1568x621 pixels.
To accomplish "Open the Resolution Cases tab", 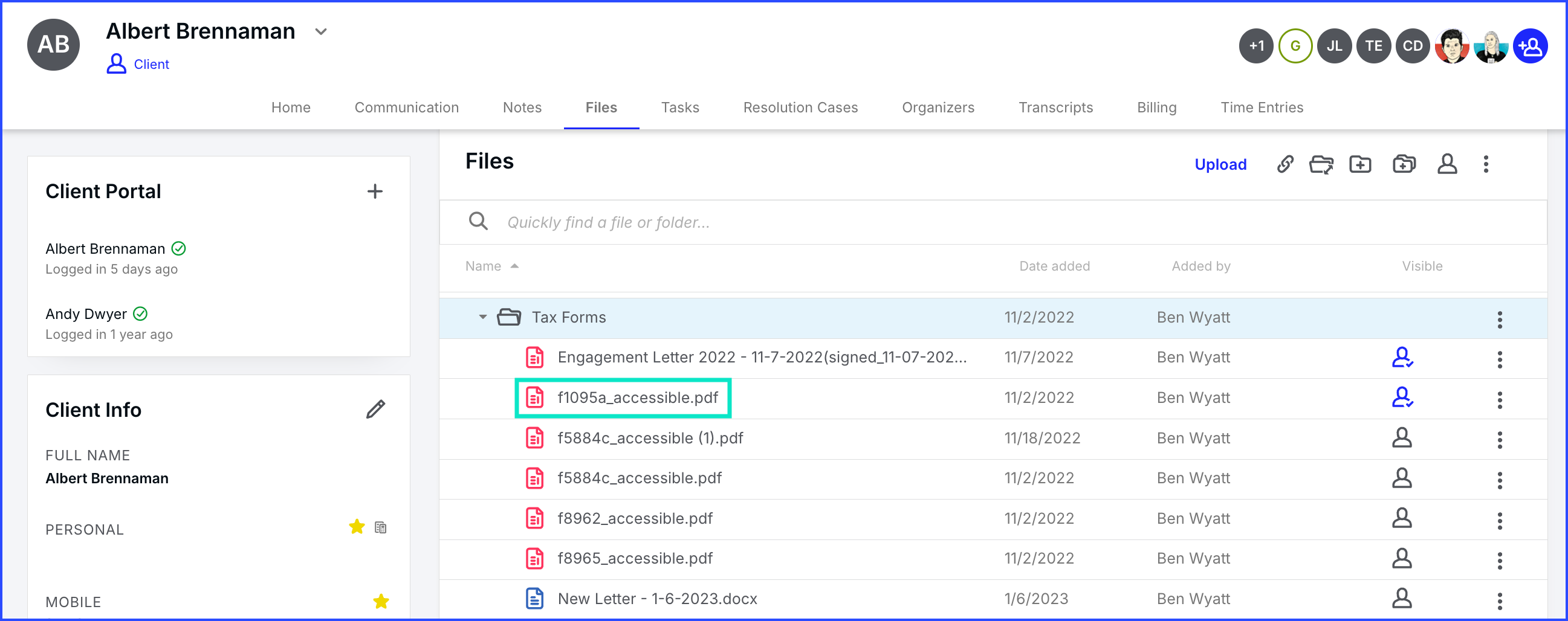I will 800,107.
